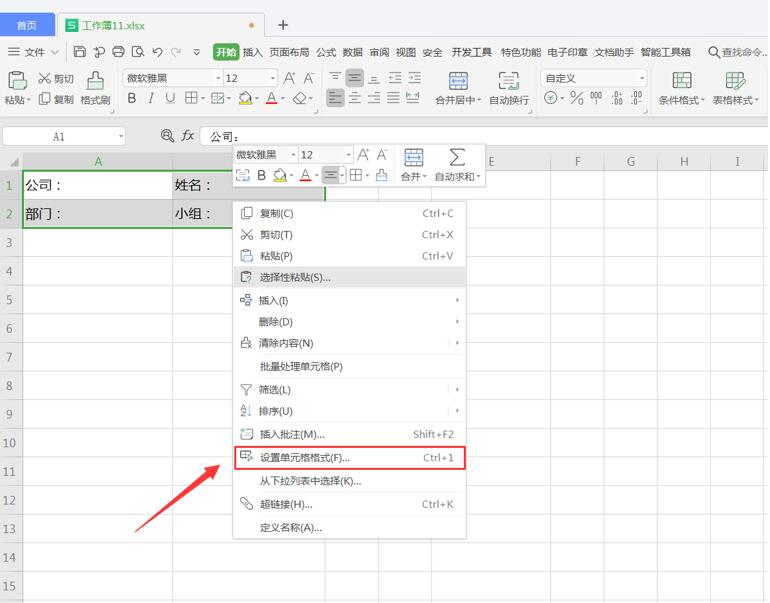Choose 超链接(H) from context menu
This screenshot has width=770, height=603.
pos(350,504)
